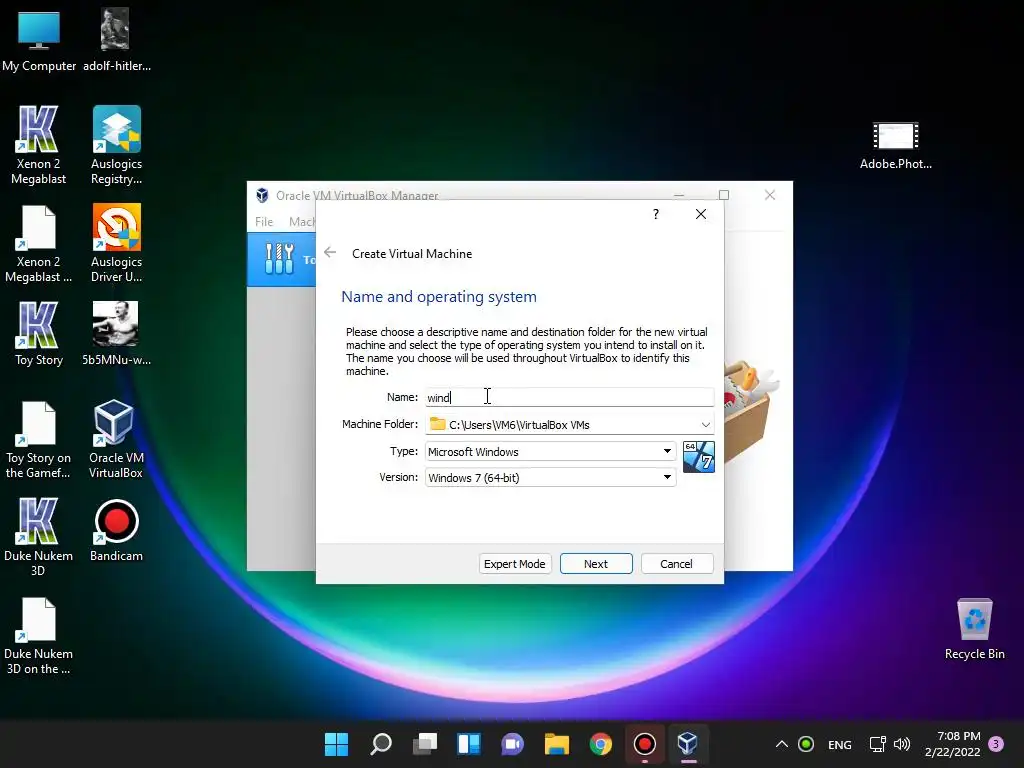Viewport: 1024px width, 768px height.
Task: Switch to Bandicam in taskbar
Action: pyautogui.click(x=645, y=744)
